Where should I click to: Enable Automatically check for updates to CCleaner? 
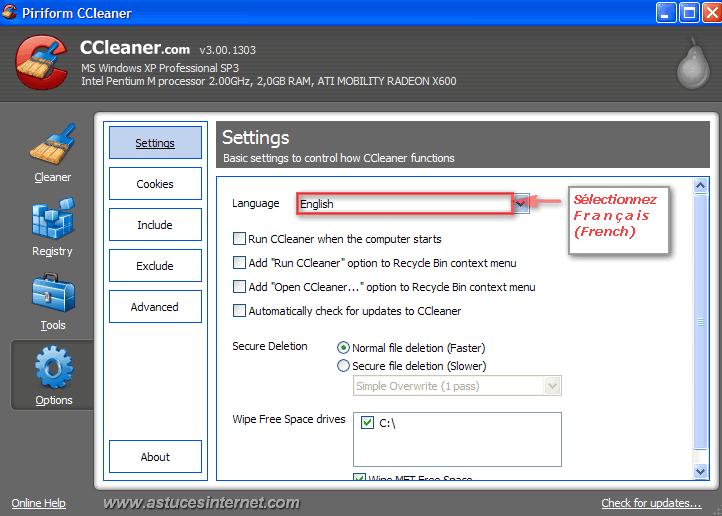pyautogui.click(x=239, y=310)
